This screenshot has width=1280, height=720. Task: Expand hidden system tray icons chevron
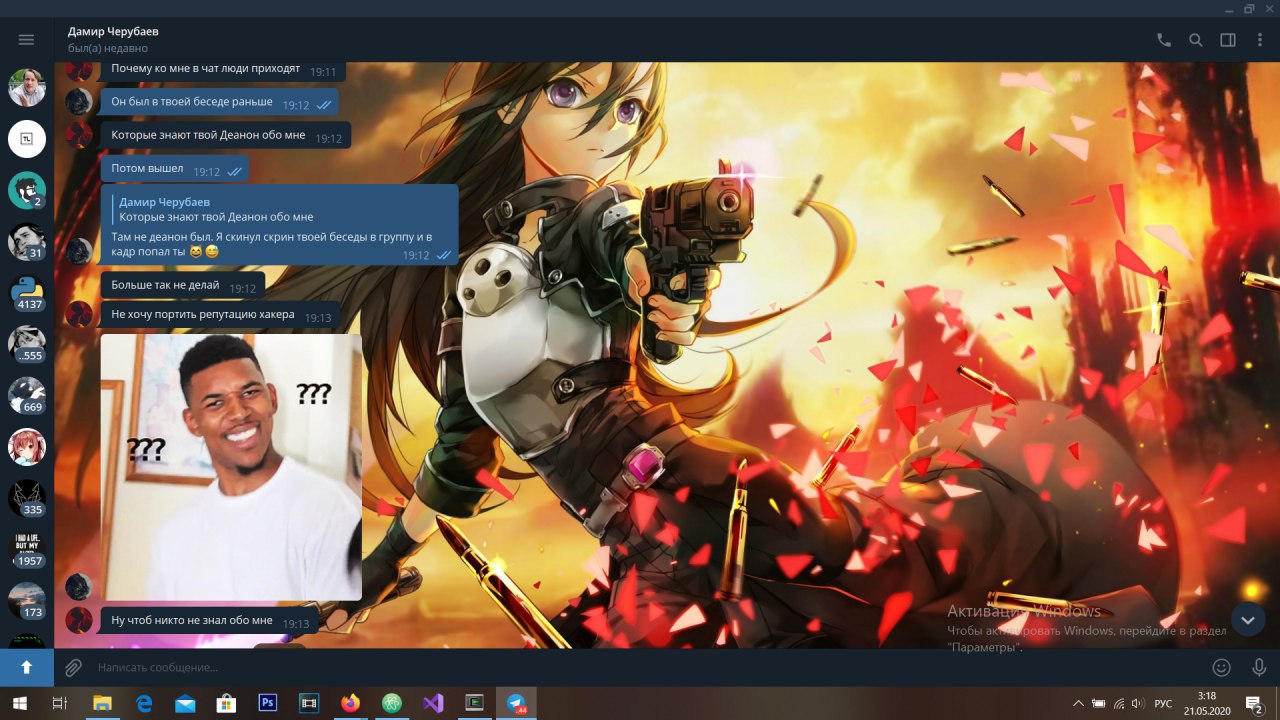[x=1078, y=703]
